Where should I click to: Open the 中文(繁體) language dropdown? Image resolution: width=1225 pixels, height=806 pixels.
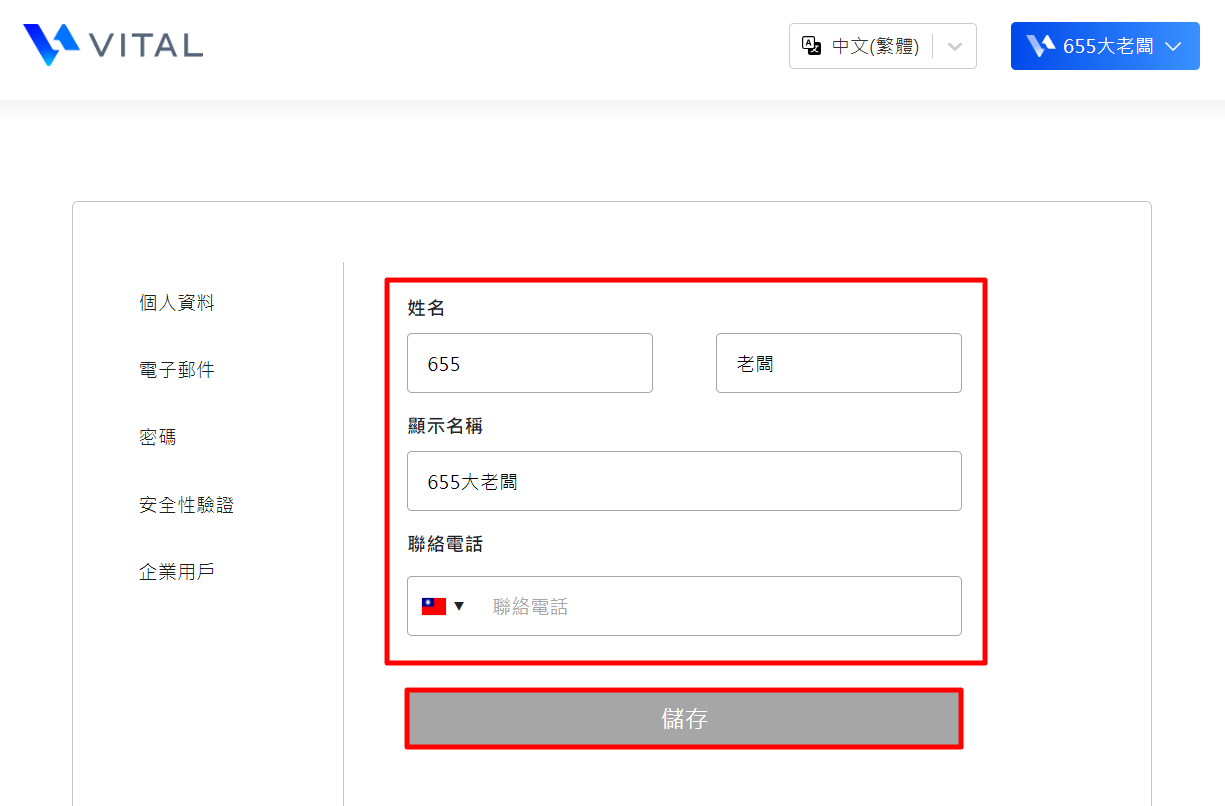tap(875, 46)
